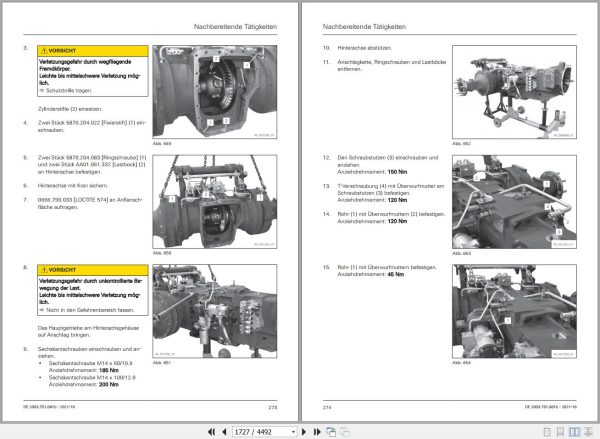Jump to the last page of the document
Screen dimensions: 600x439
tap(317, 432)
